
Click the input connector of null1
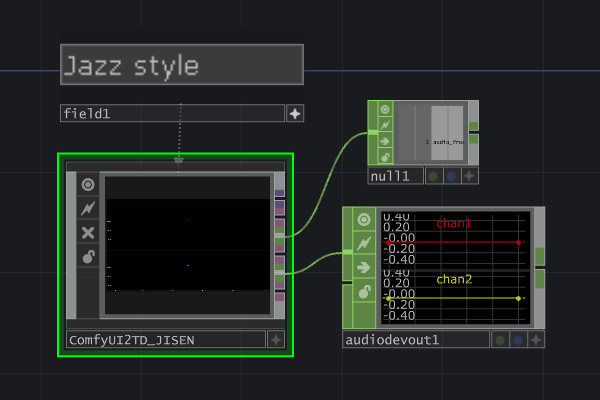pos(373,132)
